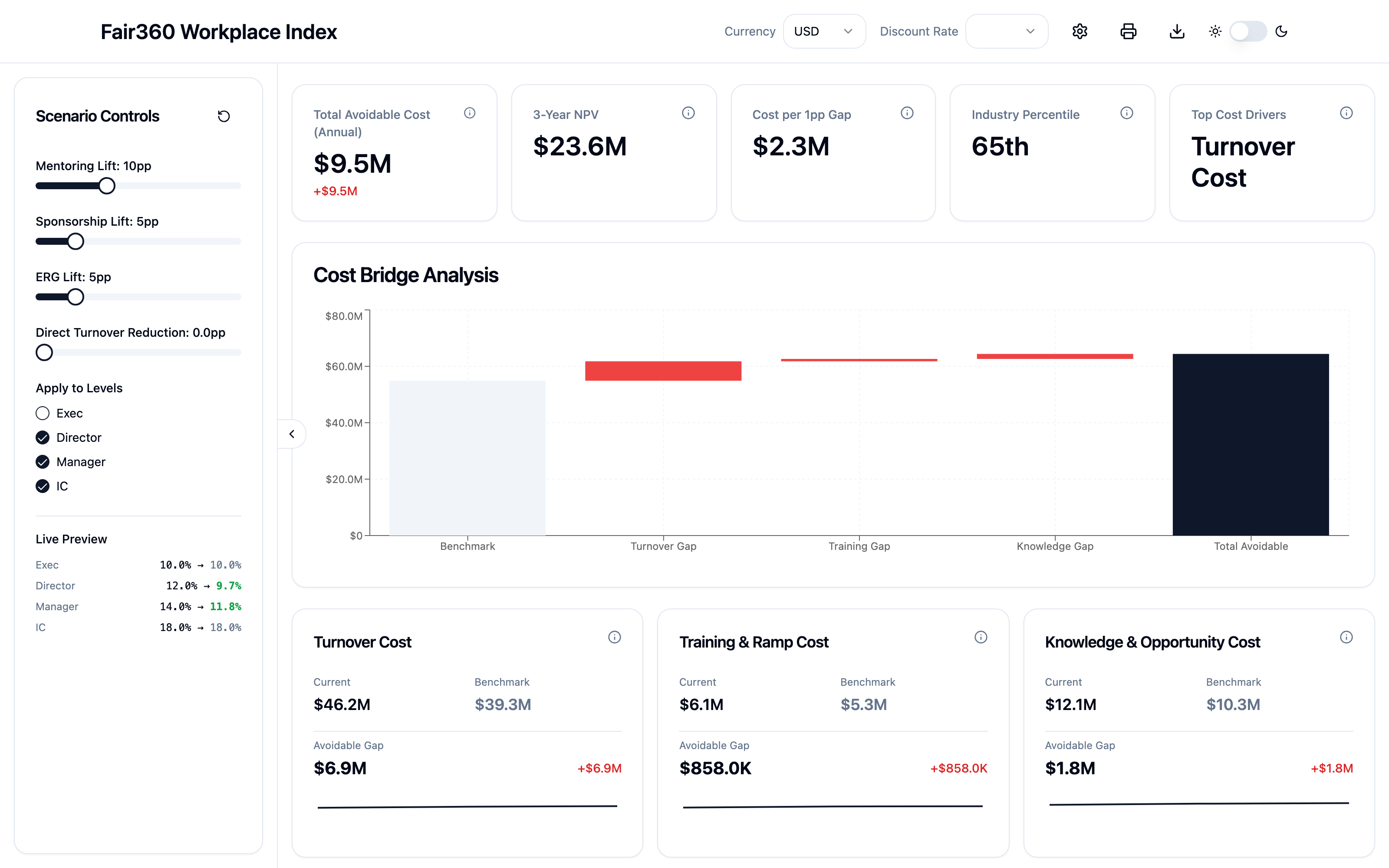The width and height of the screenshot is (1389, 868).
Task: Open info icon on 3-Year NPV card
Action: click(688, 113)
